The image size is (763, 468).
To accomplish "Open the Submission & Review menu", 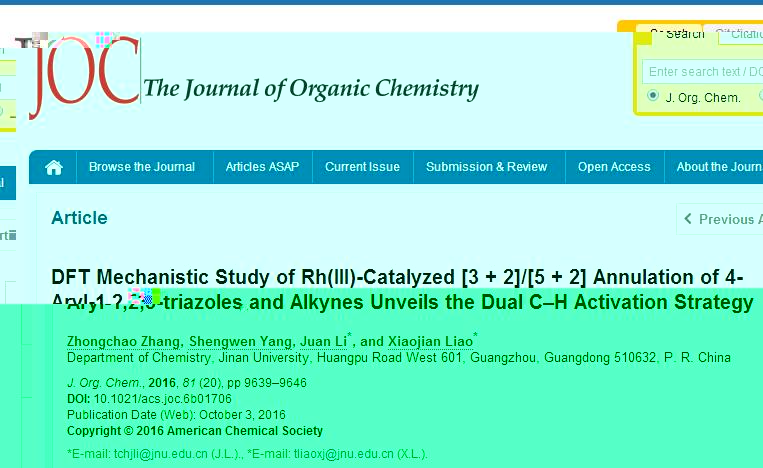I will coord(487,167).
